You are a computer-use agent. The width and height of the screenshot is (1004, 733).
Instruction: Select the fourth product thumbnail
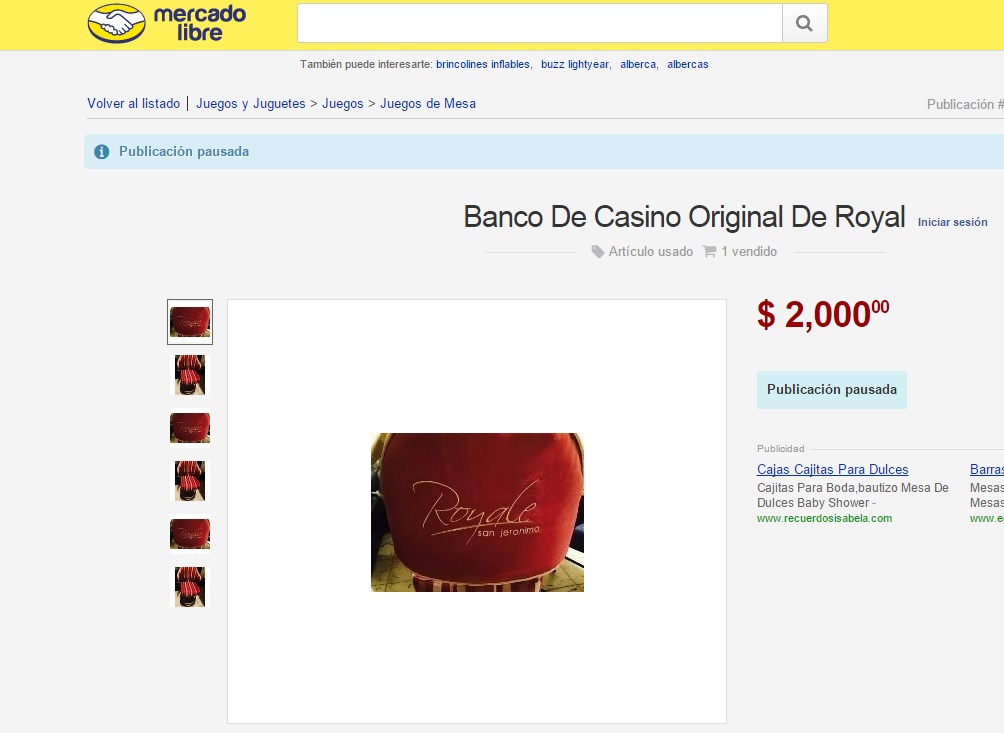click(x=190, y=481)
